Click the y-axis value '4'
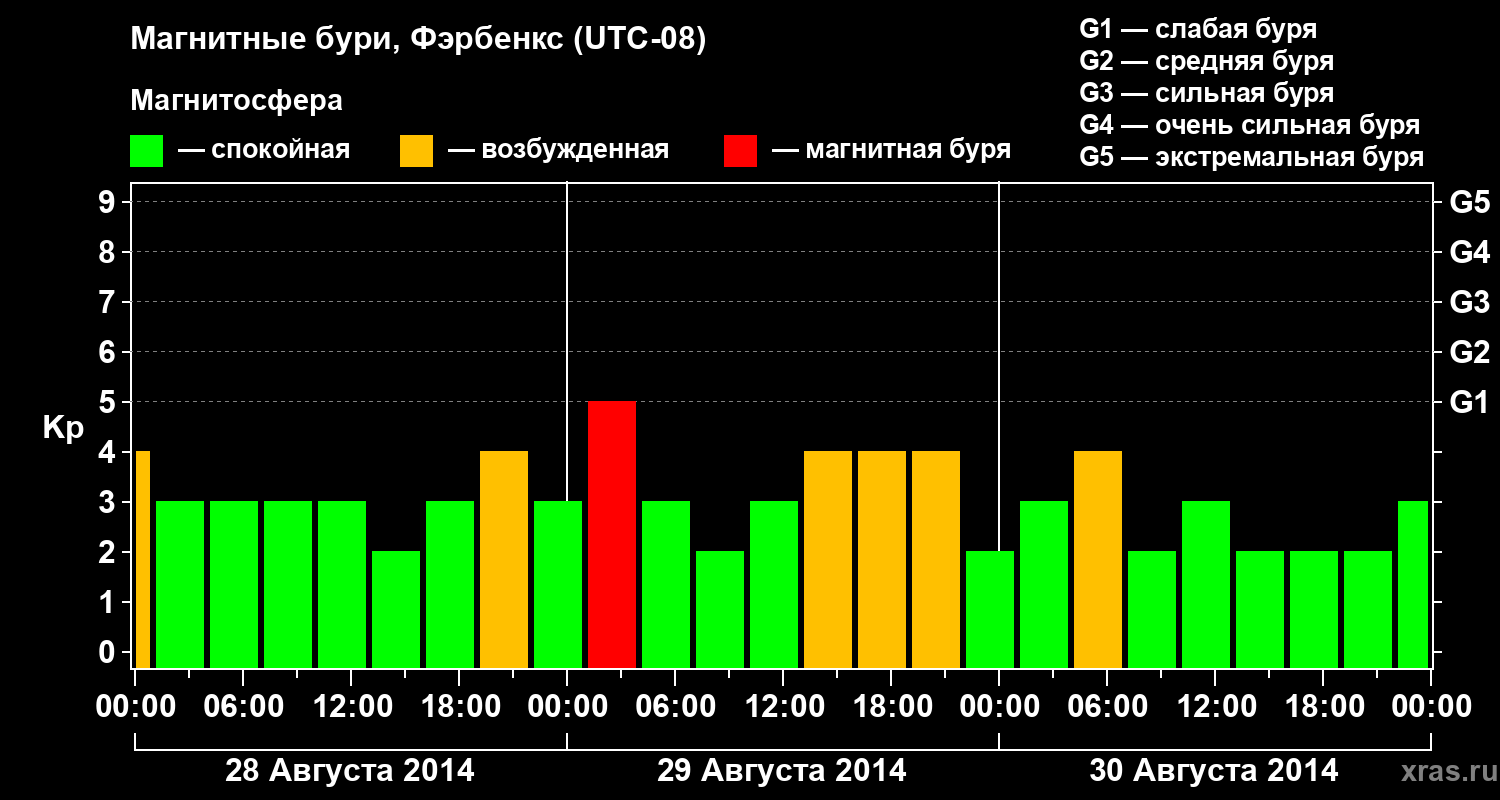 (109, 452)
